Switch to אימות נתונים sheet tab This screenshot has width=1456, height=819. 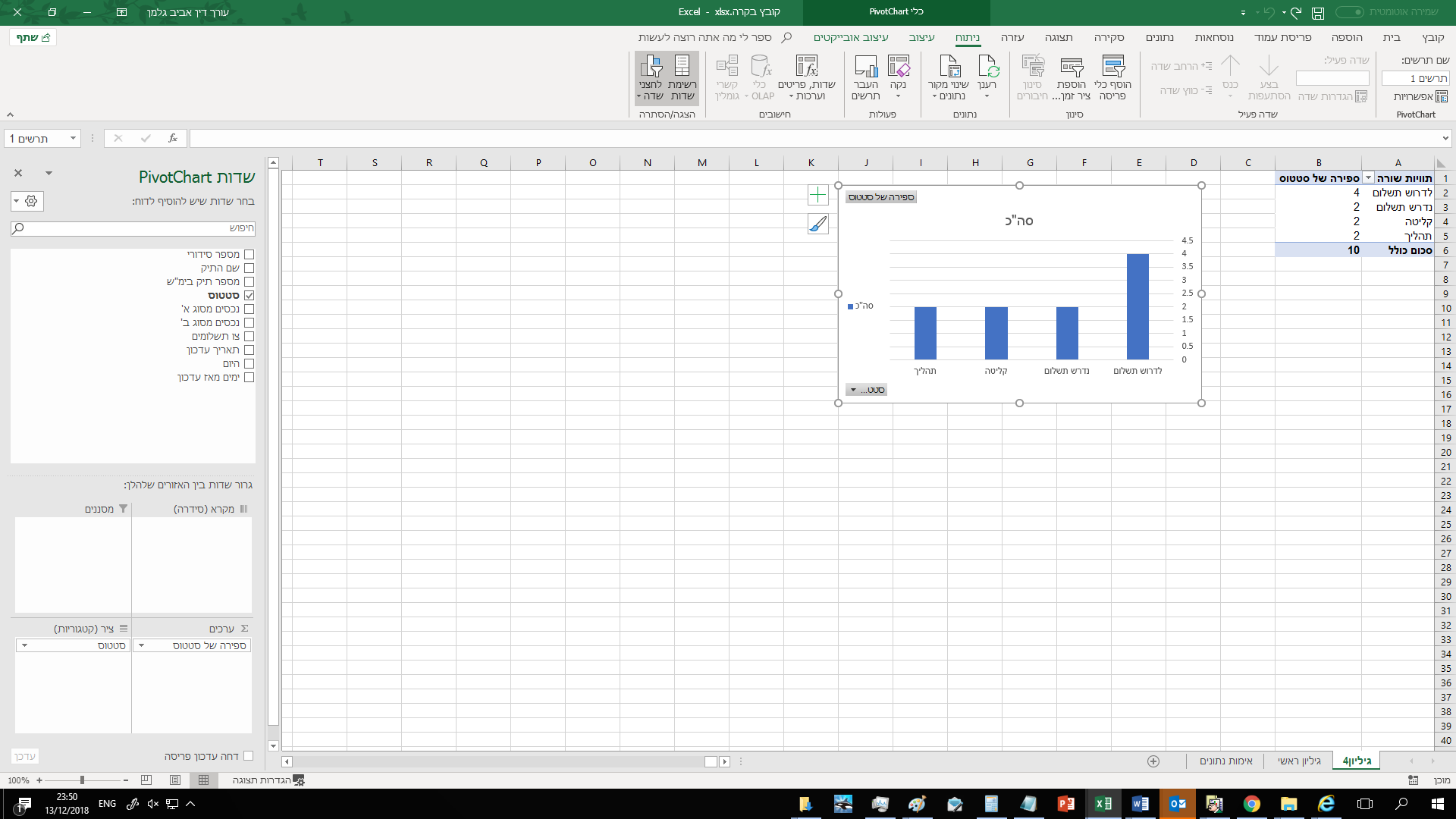coord(1226,761)
